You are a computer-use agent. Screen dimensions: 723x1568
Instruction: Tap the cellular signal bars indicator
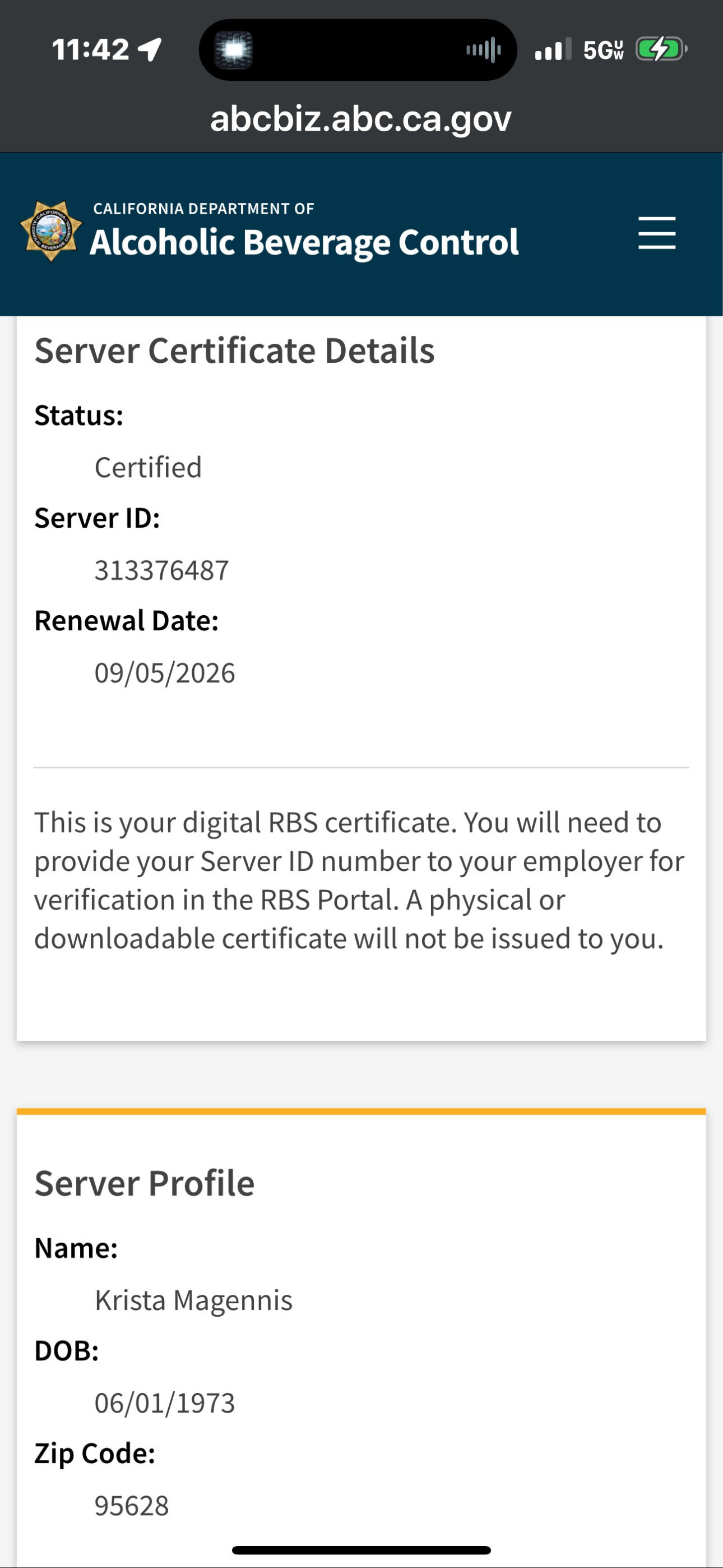(552, 49)
